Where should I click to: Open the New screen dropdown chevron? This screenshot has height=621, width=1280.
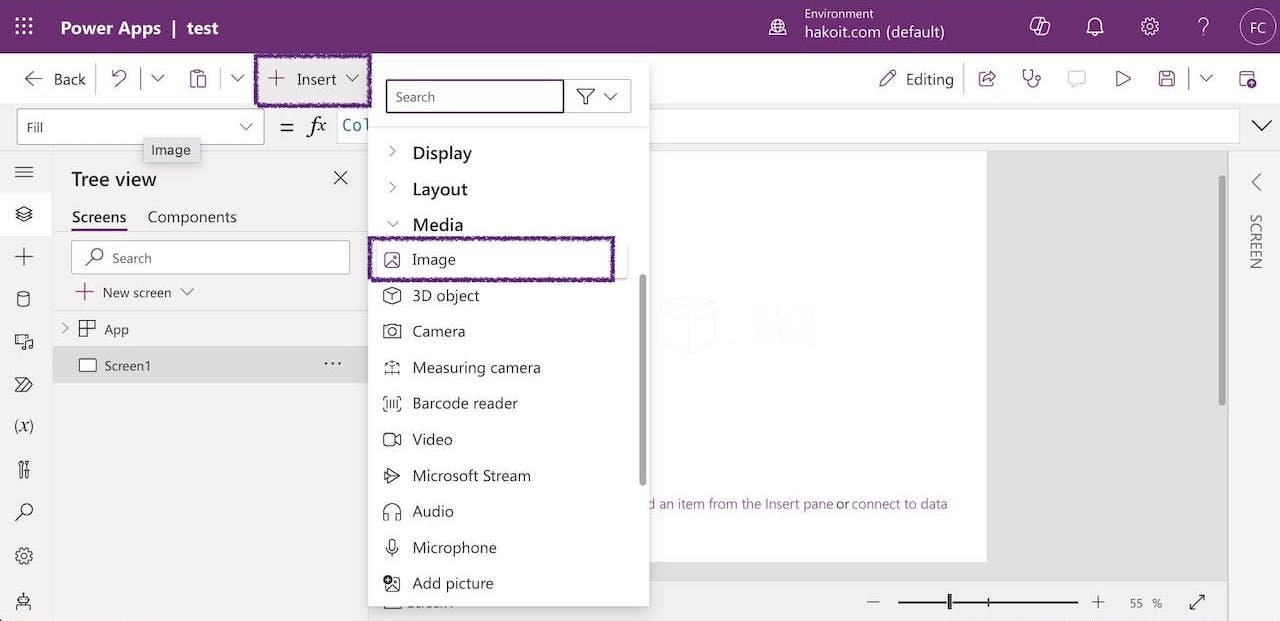pos(187,292)
